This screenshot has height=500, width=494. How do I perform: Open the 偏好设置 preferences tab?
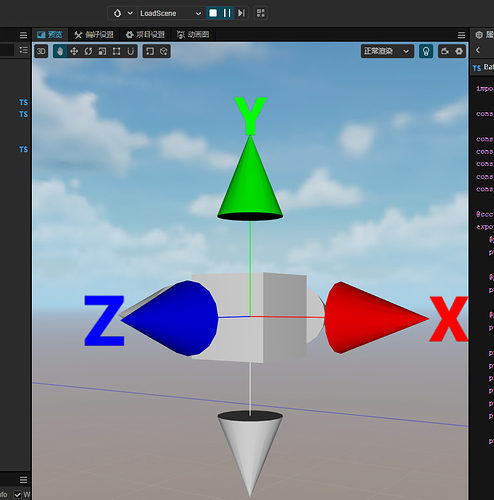point(94,35)
